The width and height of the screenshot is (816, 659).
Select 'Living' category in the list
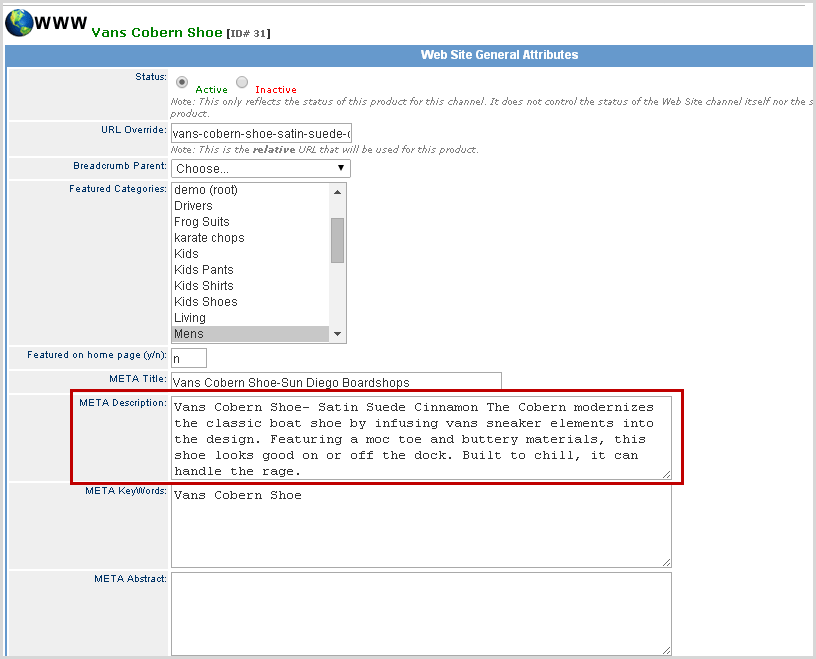click(250, 318)
